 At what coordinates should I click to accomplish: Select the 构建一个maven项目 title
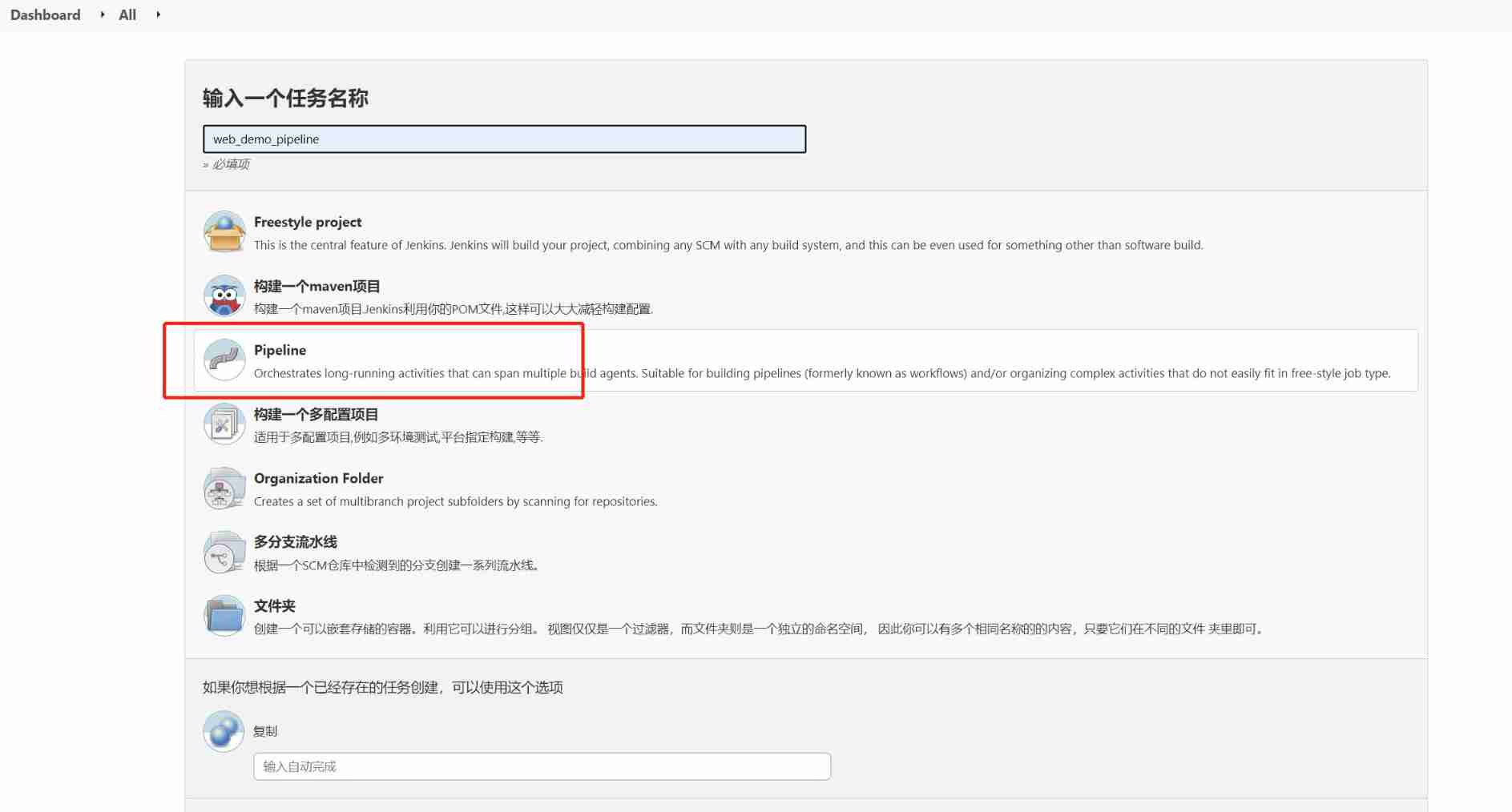point(317,286)
